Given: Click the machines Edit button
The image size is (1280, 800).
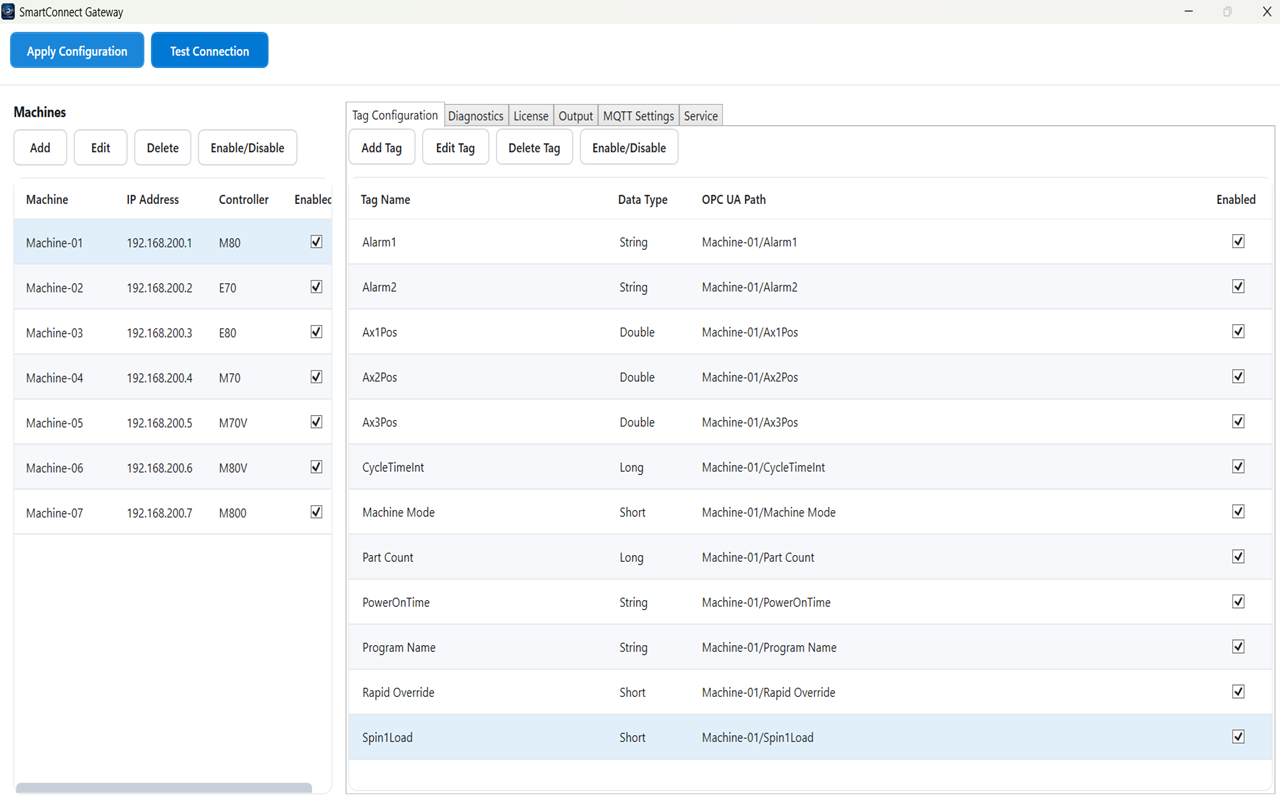Looking at the screenshot, I should (101, 148).
